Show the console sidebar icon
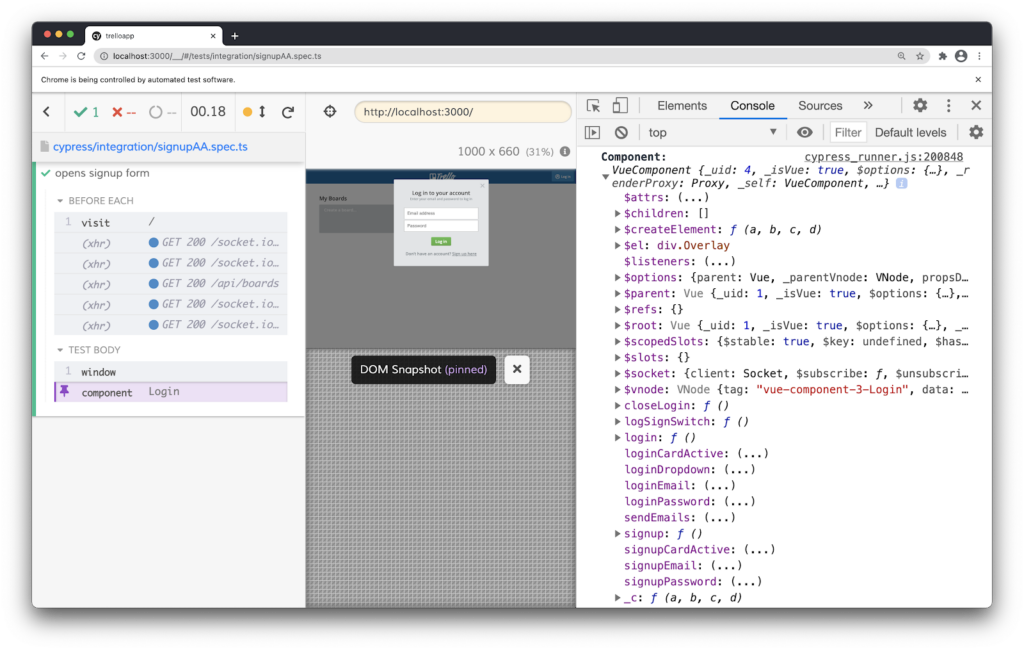This screenshot has height=650, width=1024. tap(593, 132)
